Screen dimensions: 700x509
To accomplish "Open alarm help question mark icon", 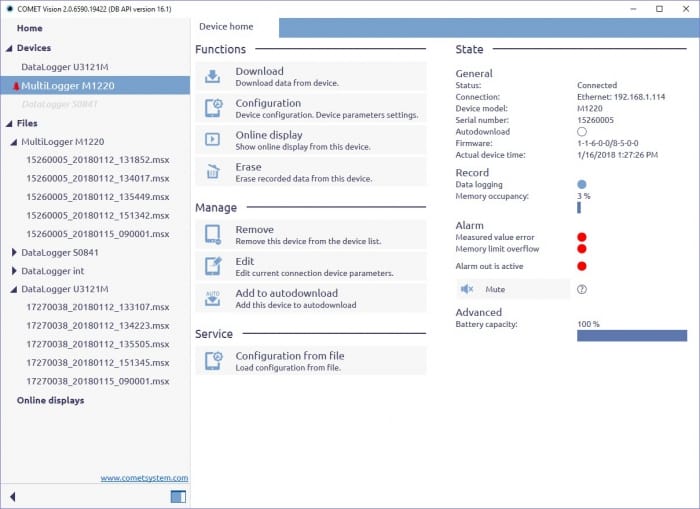I will click(582, 289).
